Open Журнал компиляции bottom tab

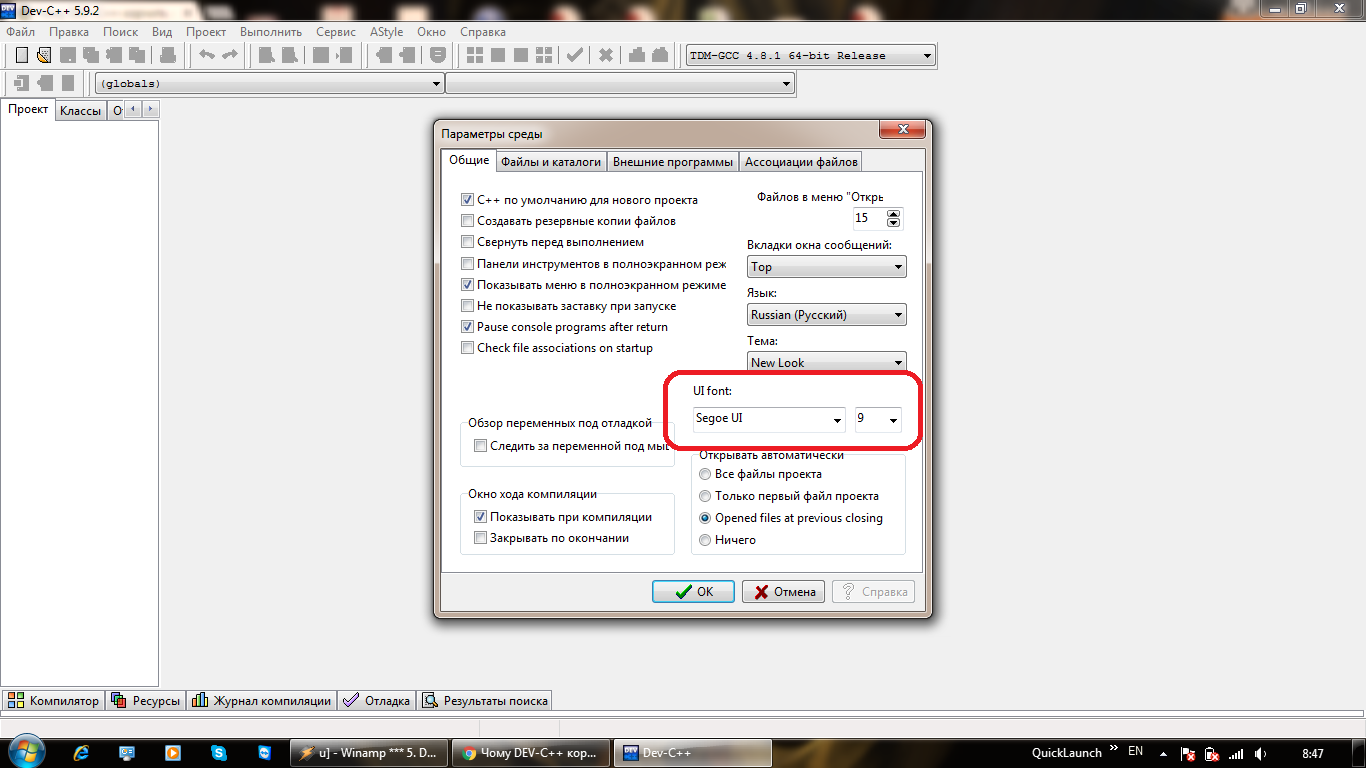click(x=261, y=701)
